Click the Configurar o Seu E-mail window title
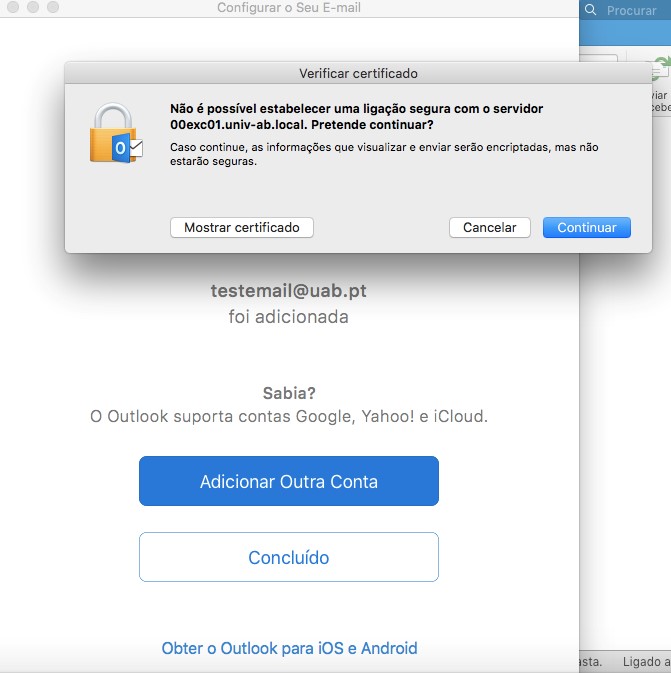Viewport: 671px width, 673px height. (288, 8)
